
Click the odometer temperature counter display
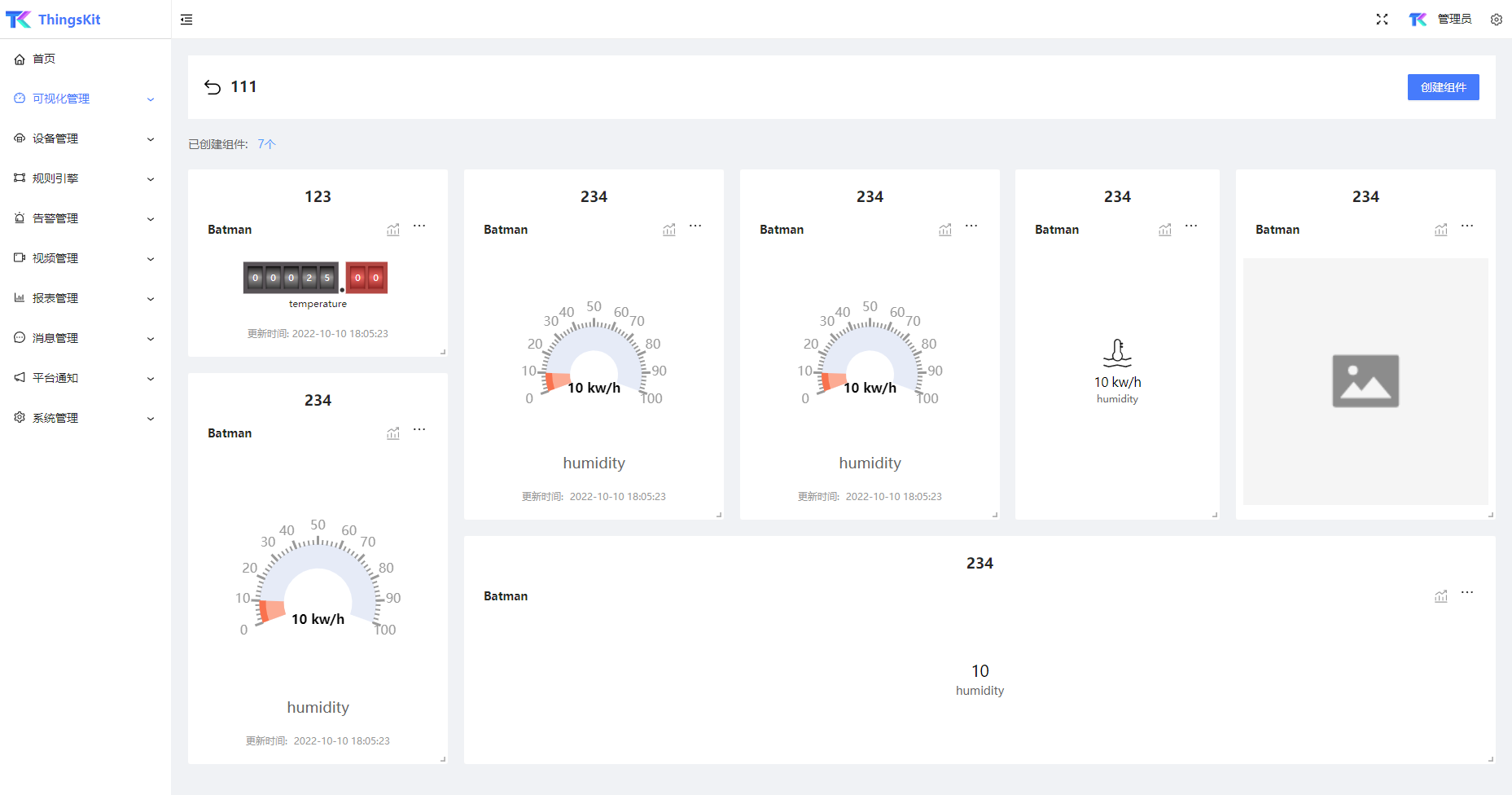(x=315, y=278)
